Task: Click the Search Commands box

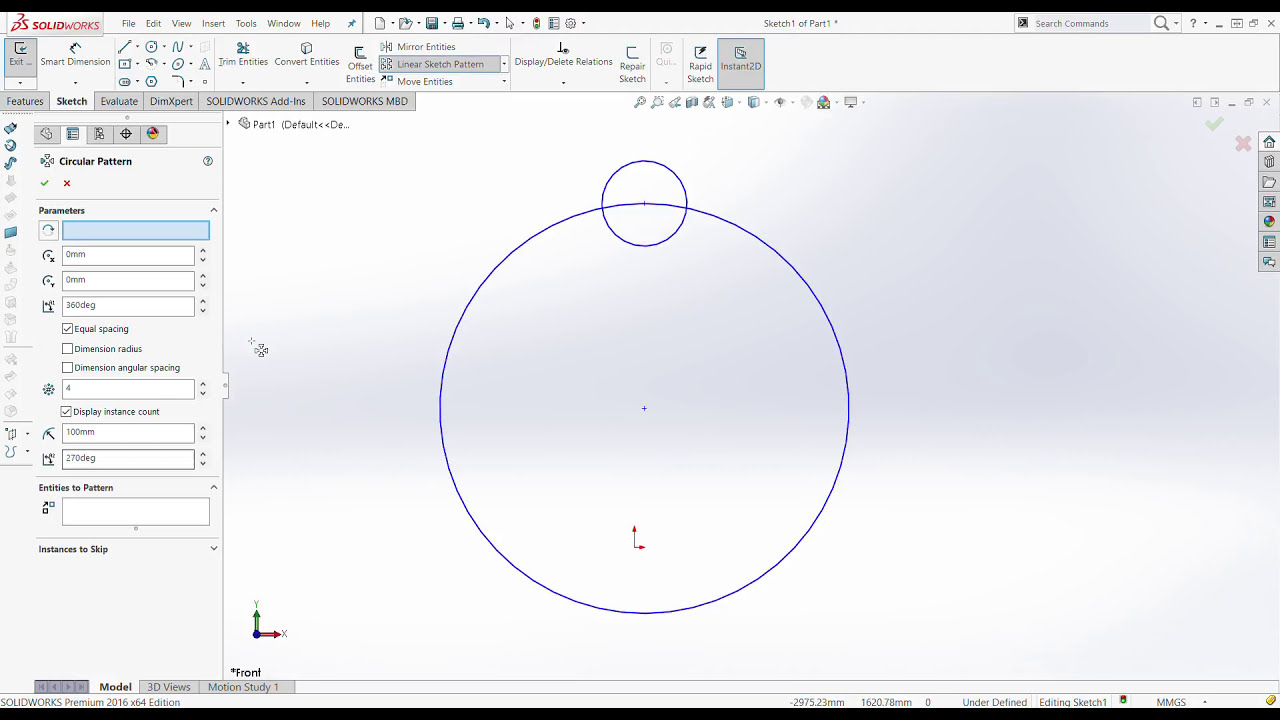Action: [x=1090, y=23]
